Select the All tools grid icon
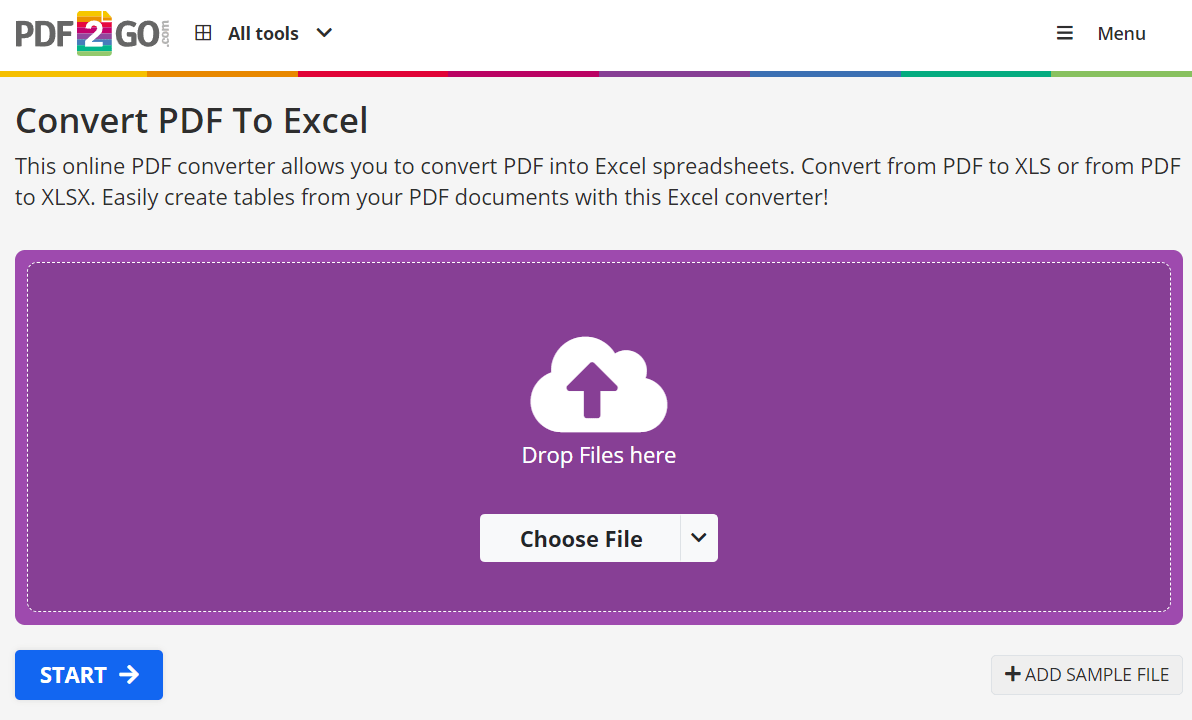Screen dimensions: 1192x720 pos(203,32)
